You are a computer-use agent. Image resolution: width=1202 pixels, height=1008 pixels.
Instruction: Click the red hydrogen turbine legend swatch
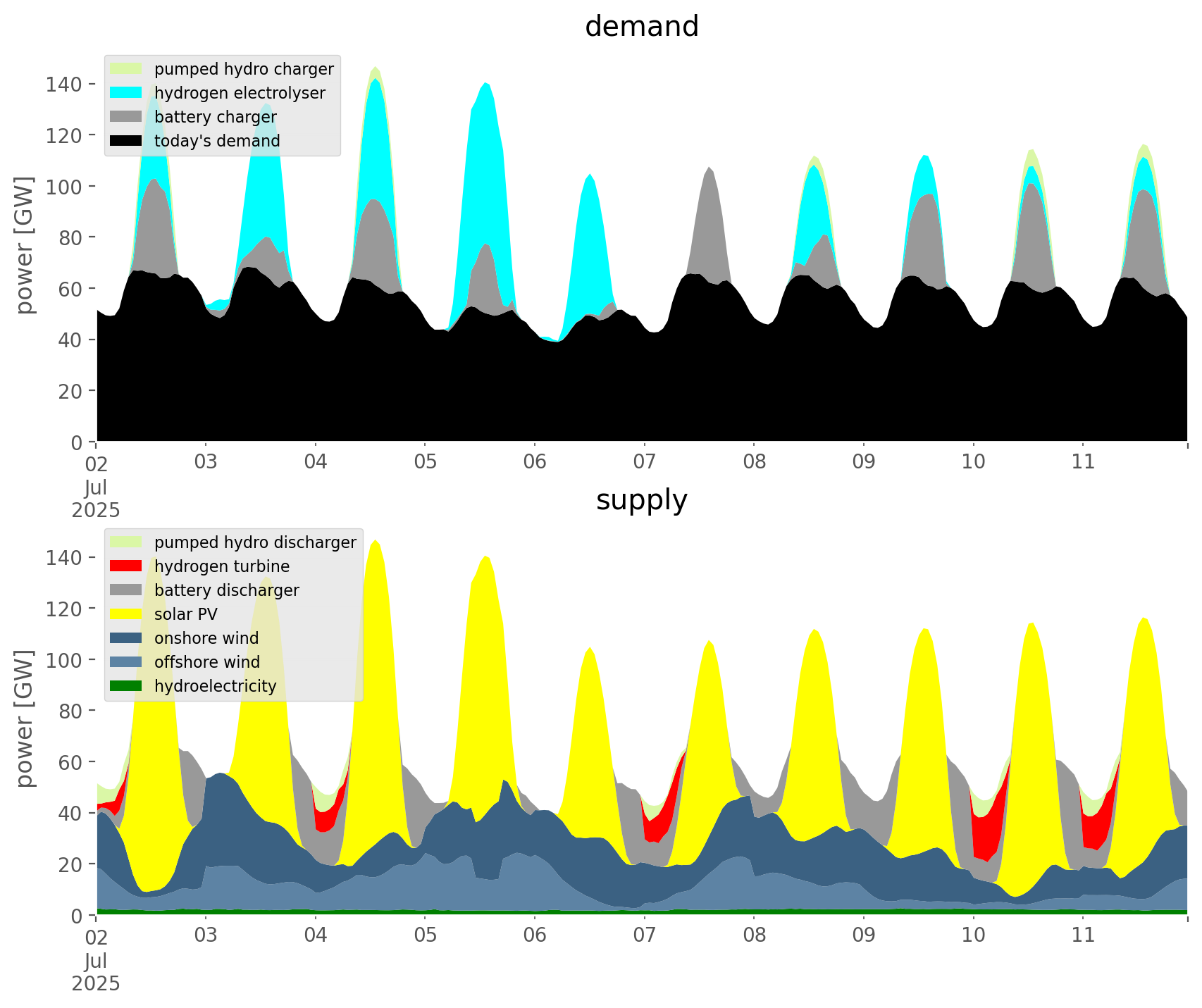click(x=126, y=566)
